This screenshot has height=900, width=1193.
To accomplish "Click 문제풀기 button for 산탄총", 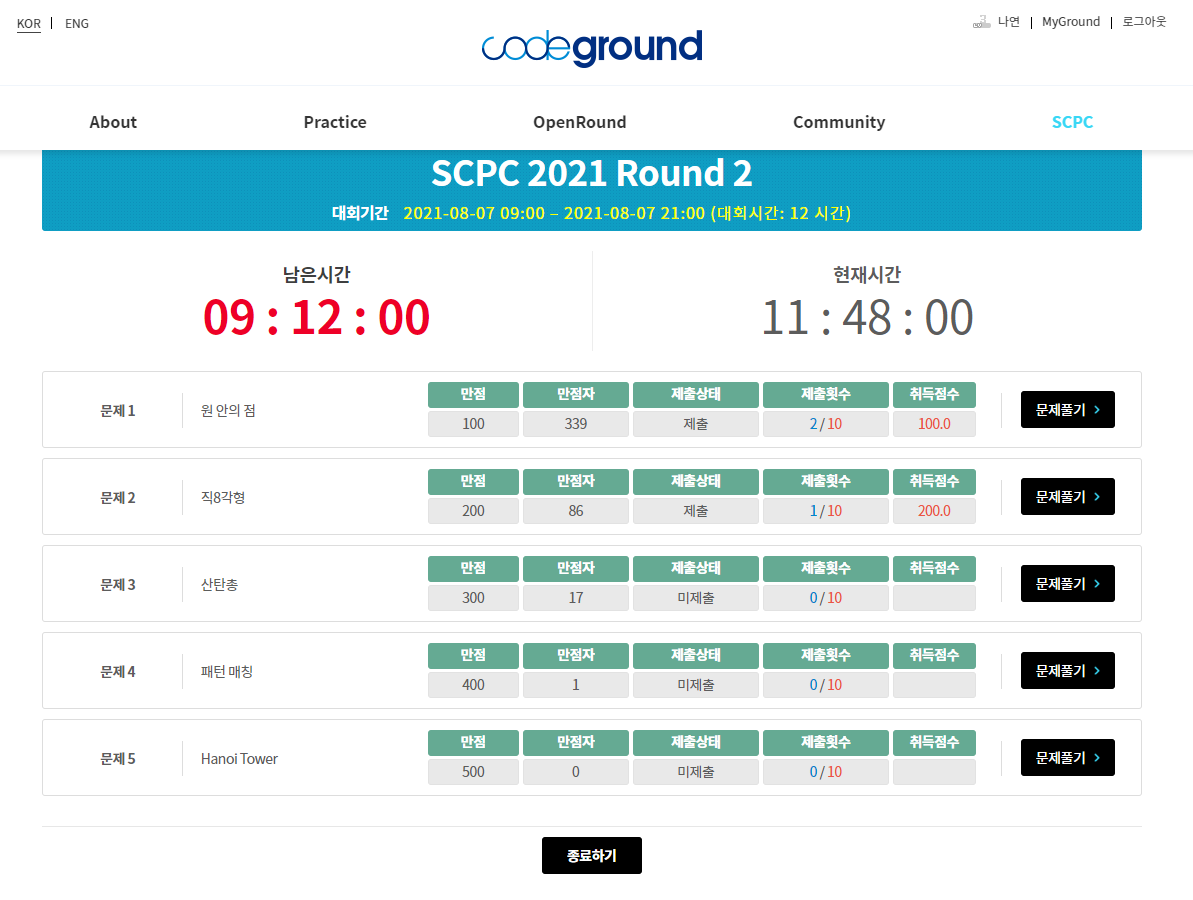I will click(1067, 584).
